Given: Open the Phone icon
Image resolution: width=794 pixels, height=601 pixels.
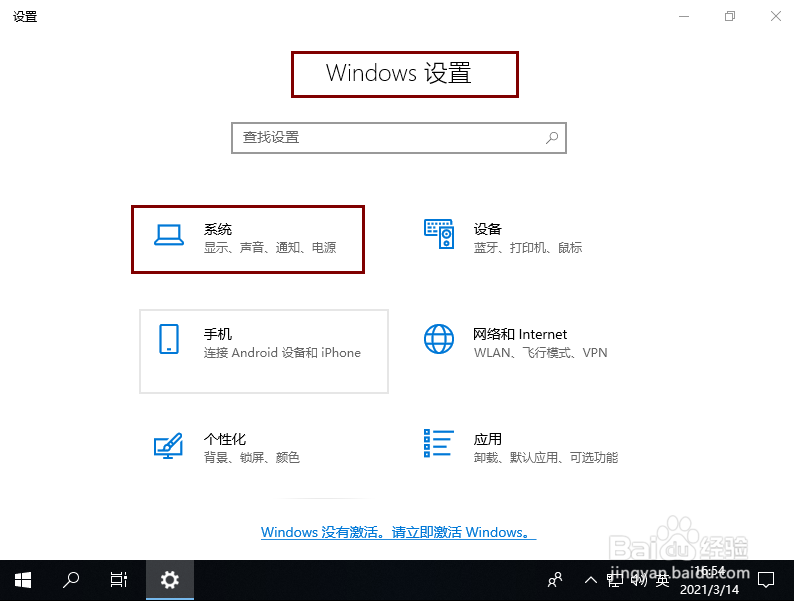Looking at the screenshot, I should [169, 339].
